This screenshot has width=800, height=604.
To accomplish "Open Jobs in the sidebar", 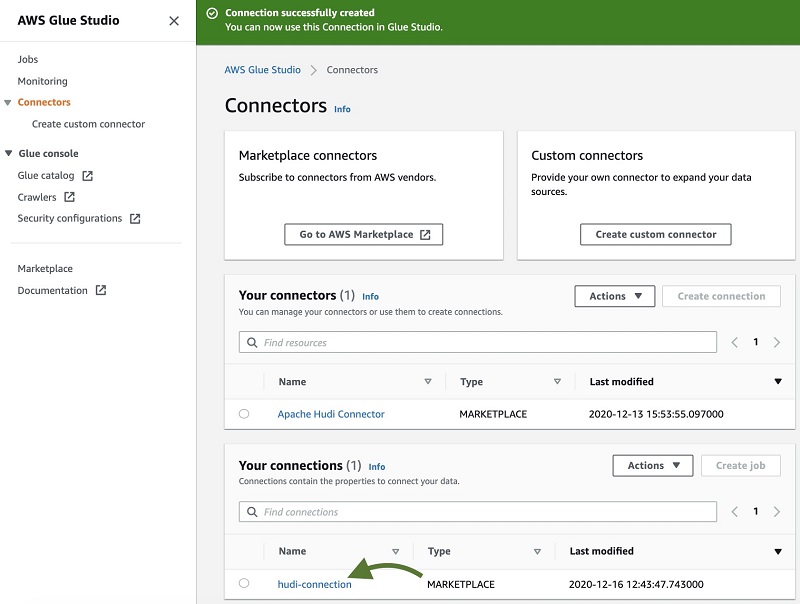I will click(28, 59).
